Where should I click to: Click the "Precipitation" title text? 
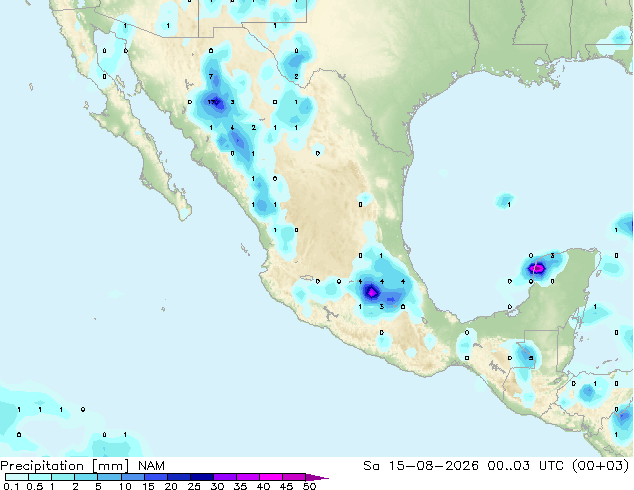(x=42, y=466)
